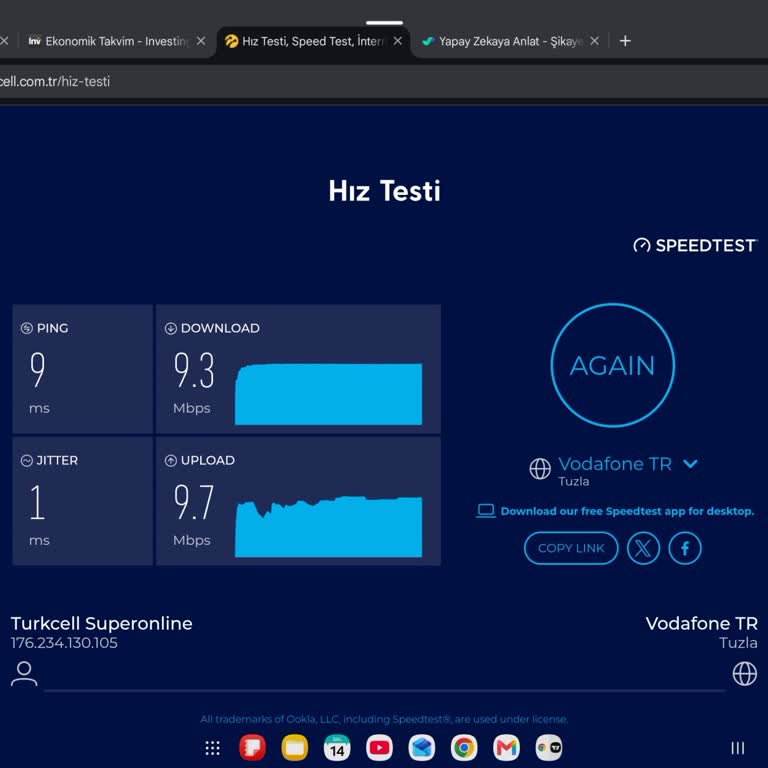Screen dimensions: 768x768
Task: Select the Hız Testi, Speed Test tab
Action: (312, 41)
